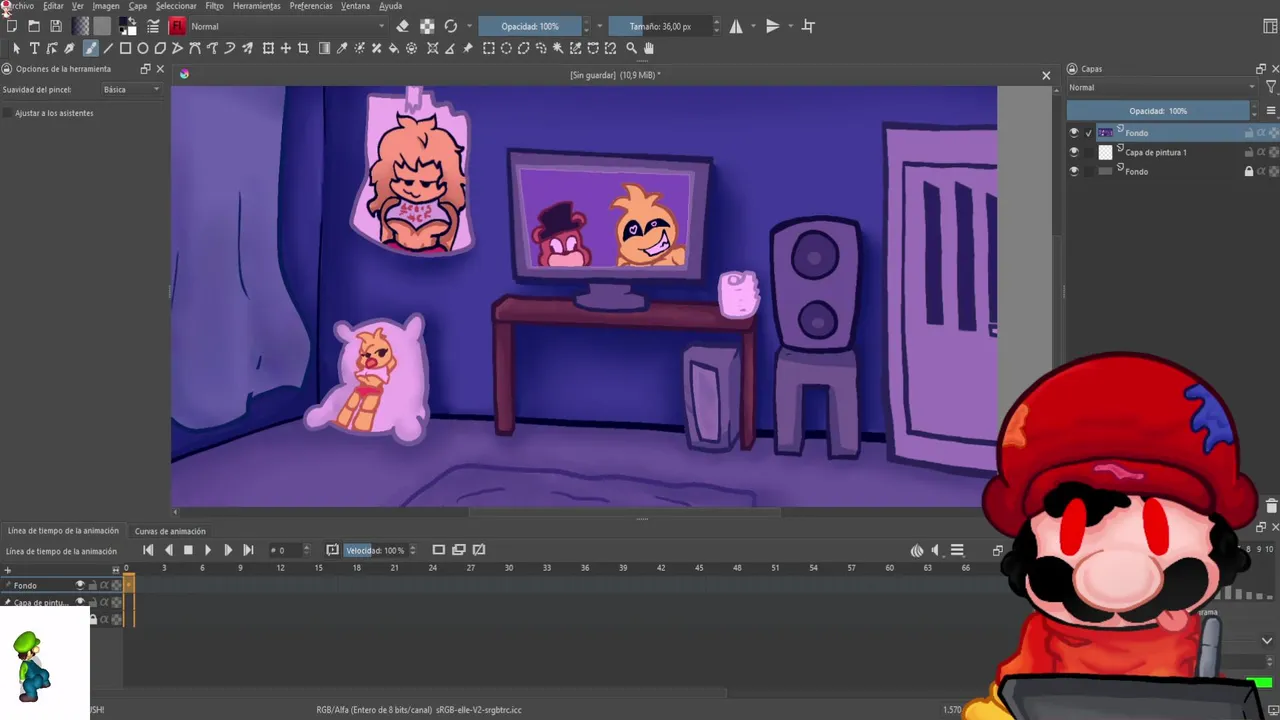The image size is (1280, 720).
Task: Select the Rectangle tool
Action: pyautogui.click(x=125, y=48)
